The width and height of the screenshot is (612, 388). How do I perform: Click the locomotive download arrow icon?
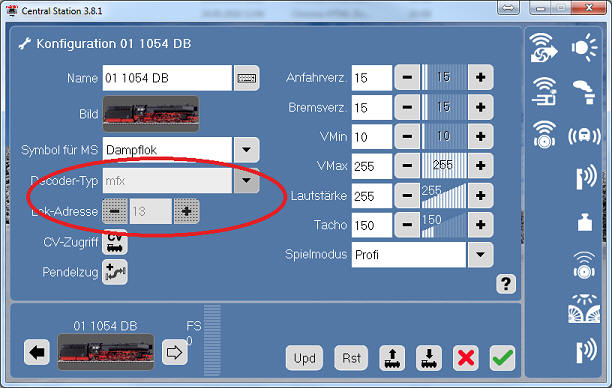(x=429, y=358)
